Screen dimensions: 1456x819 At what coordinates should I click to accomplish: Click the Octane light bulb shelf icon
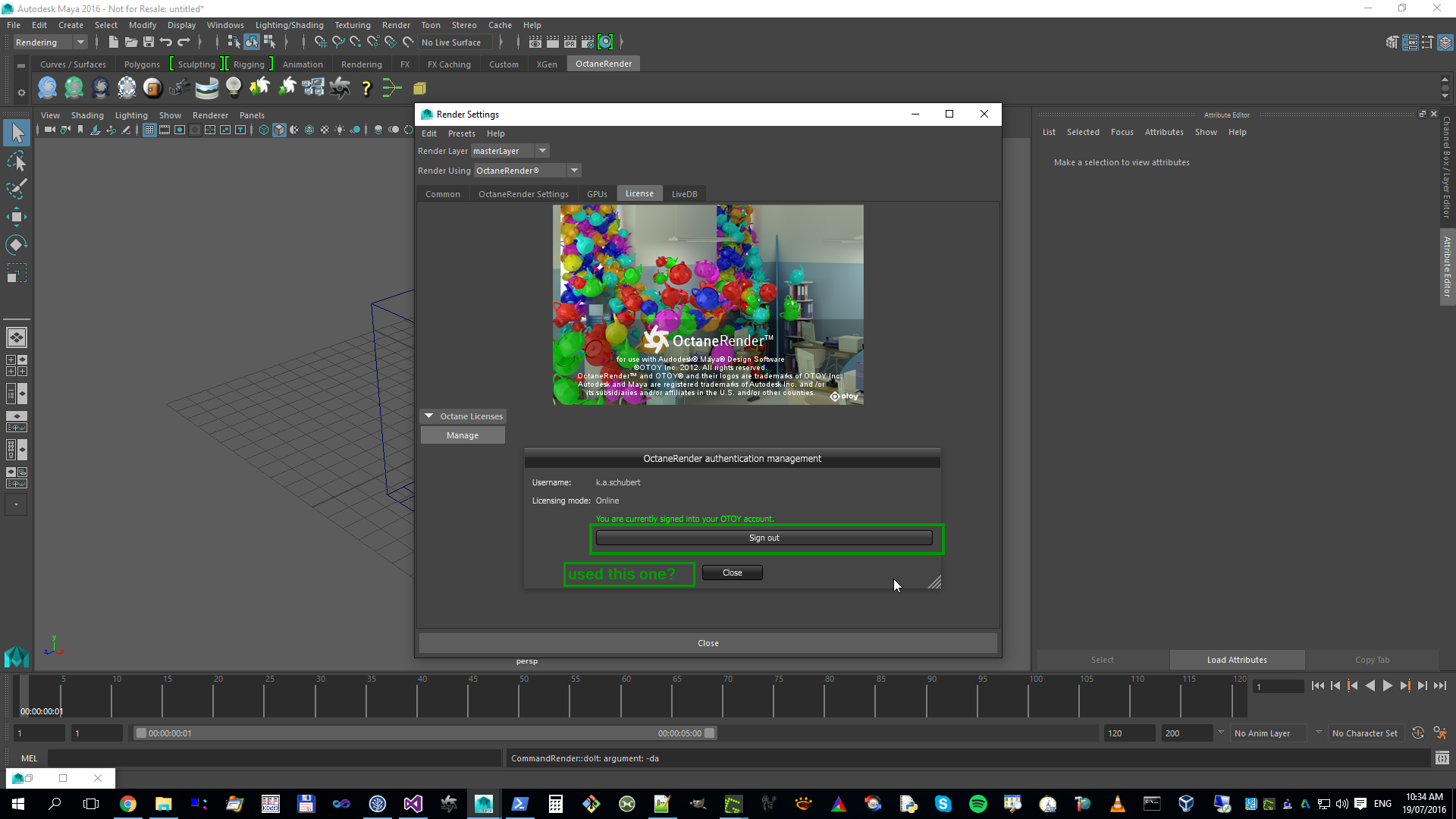click(234, 88)
